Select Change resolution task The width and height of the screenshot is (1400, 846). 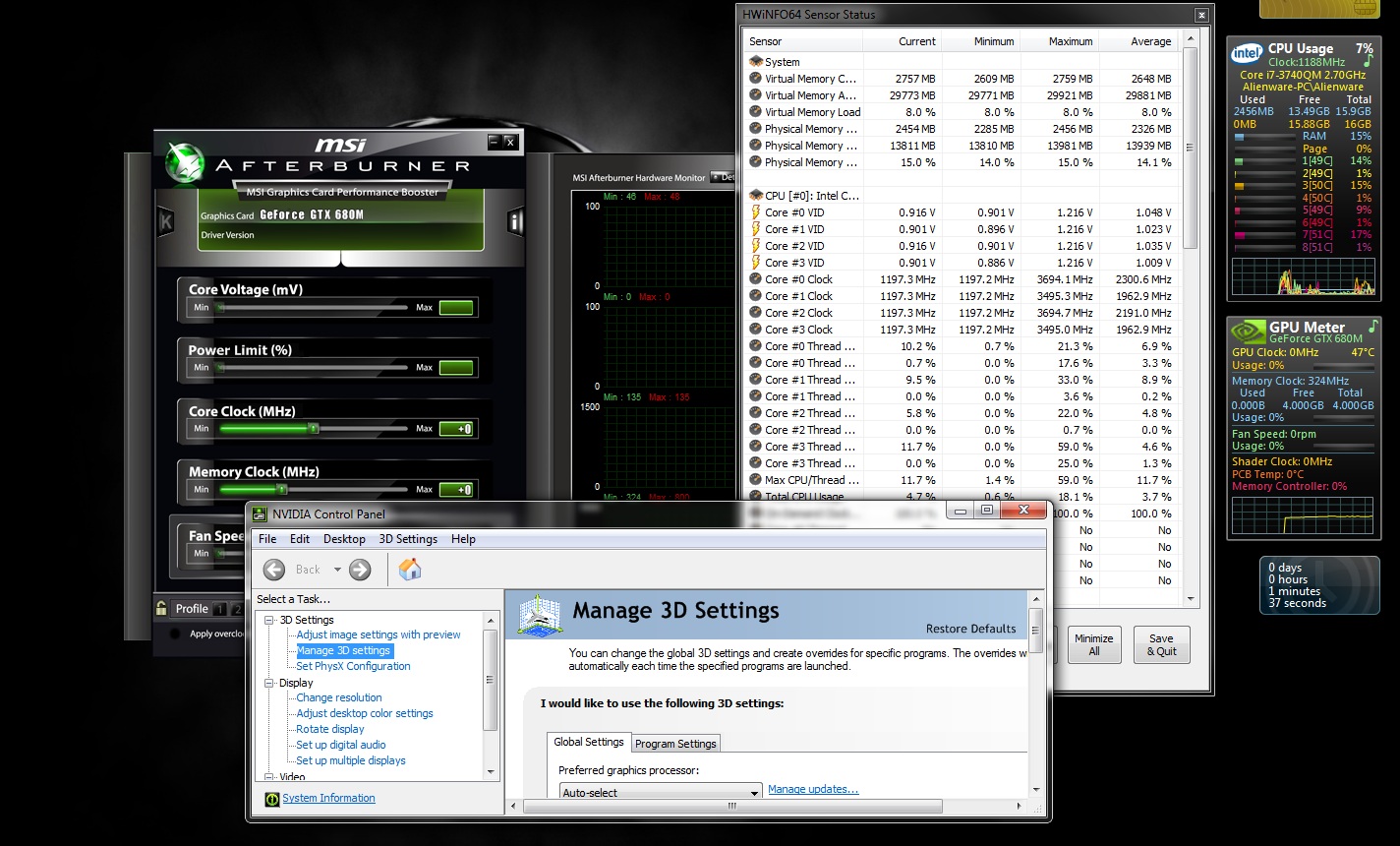(339, 697)
